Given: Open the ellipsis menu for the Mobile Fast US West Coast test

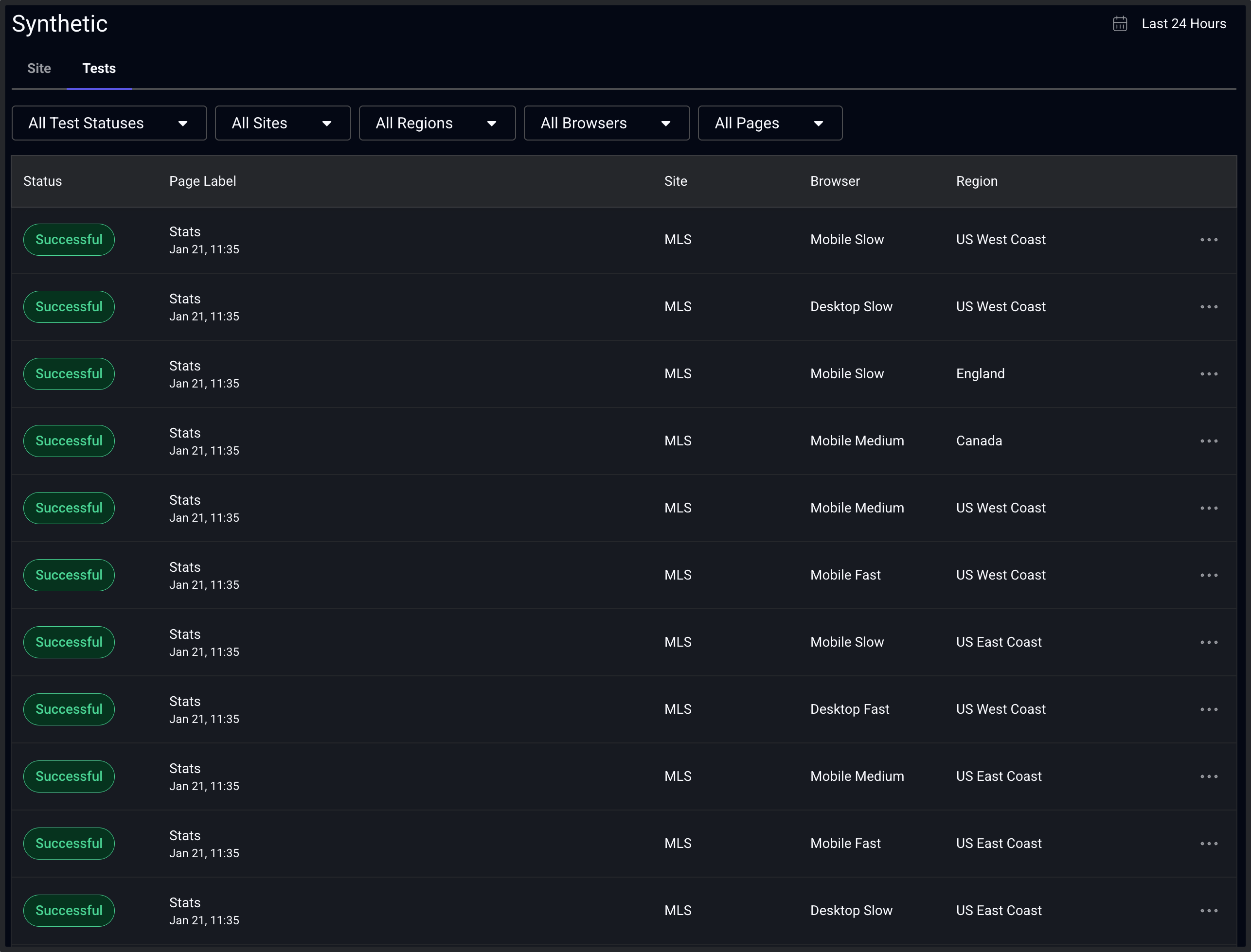Looking at the screenshot, I should [x=1209, y=575].
